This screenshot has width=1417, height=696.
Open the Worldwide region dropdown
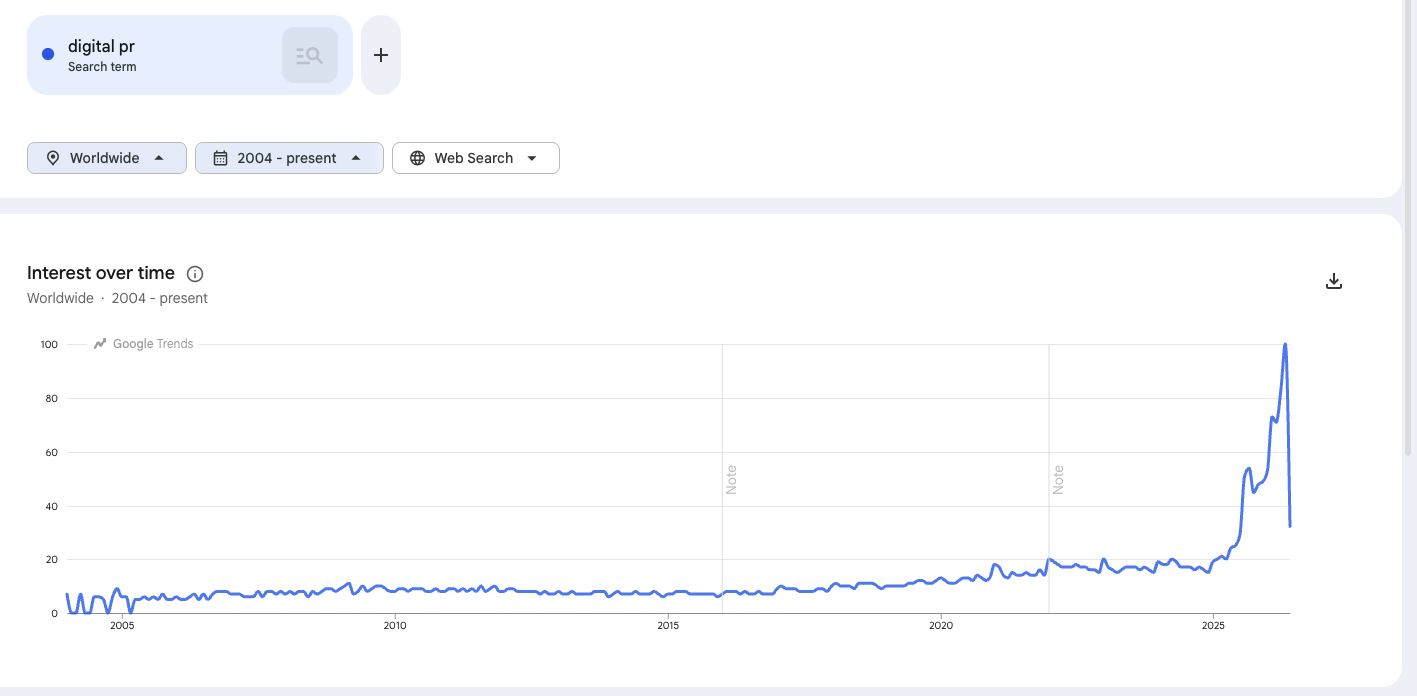tap(107, 158)
